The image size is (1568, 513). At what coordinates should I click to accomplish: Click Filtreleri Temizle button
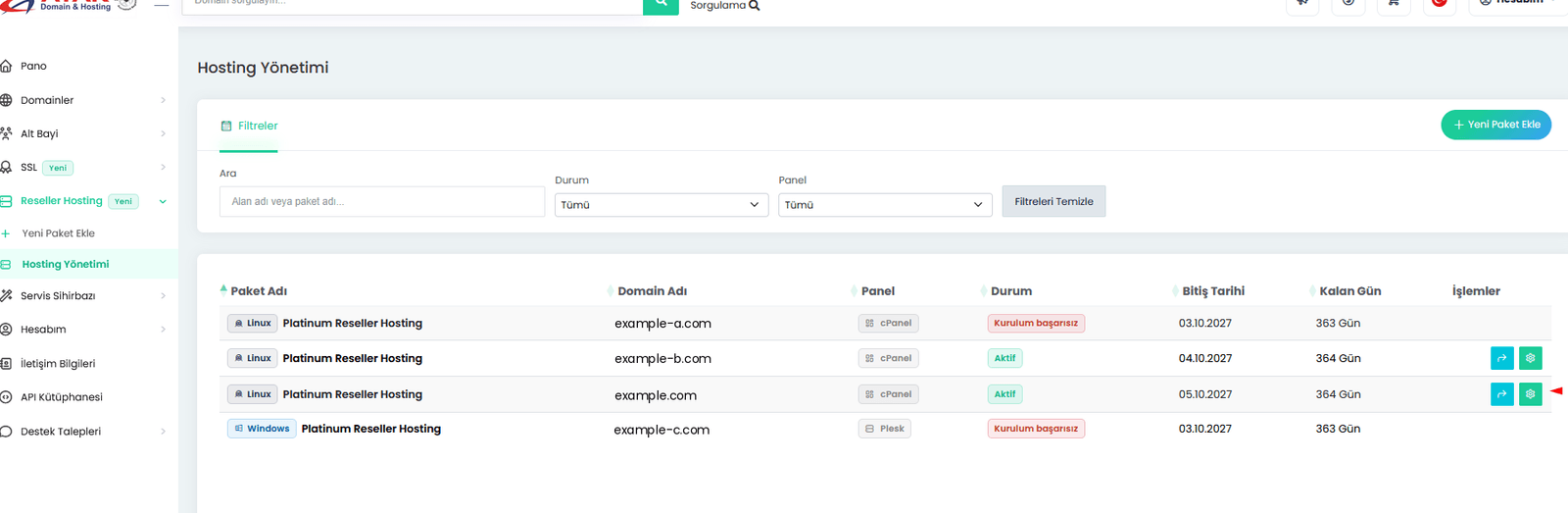coord(1053,201)
